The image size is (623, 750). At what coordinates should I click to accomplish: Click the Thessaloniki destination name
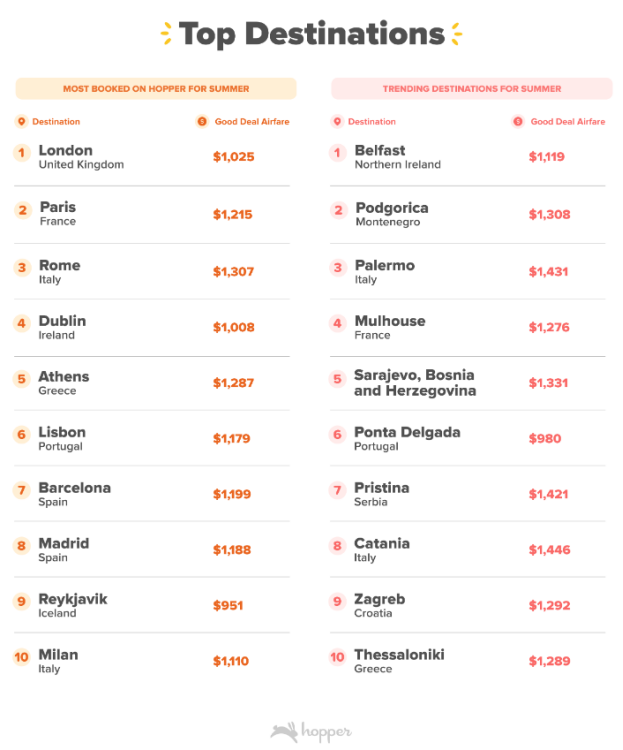coord(399,654)
